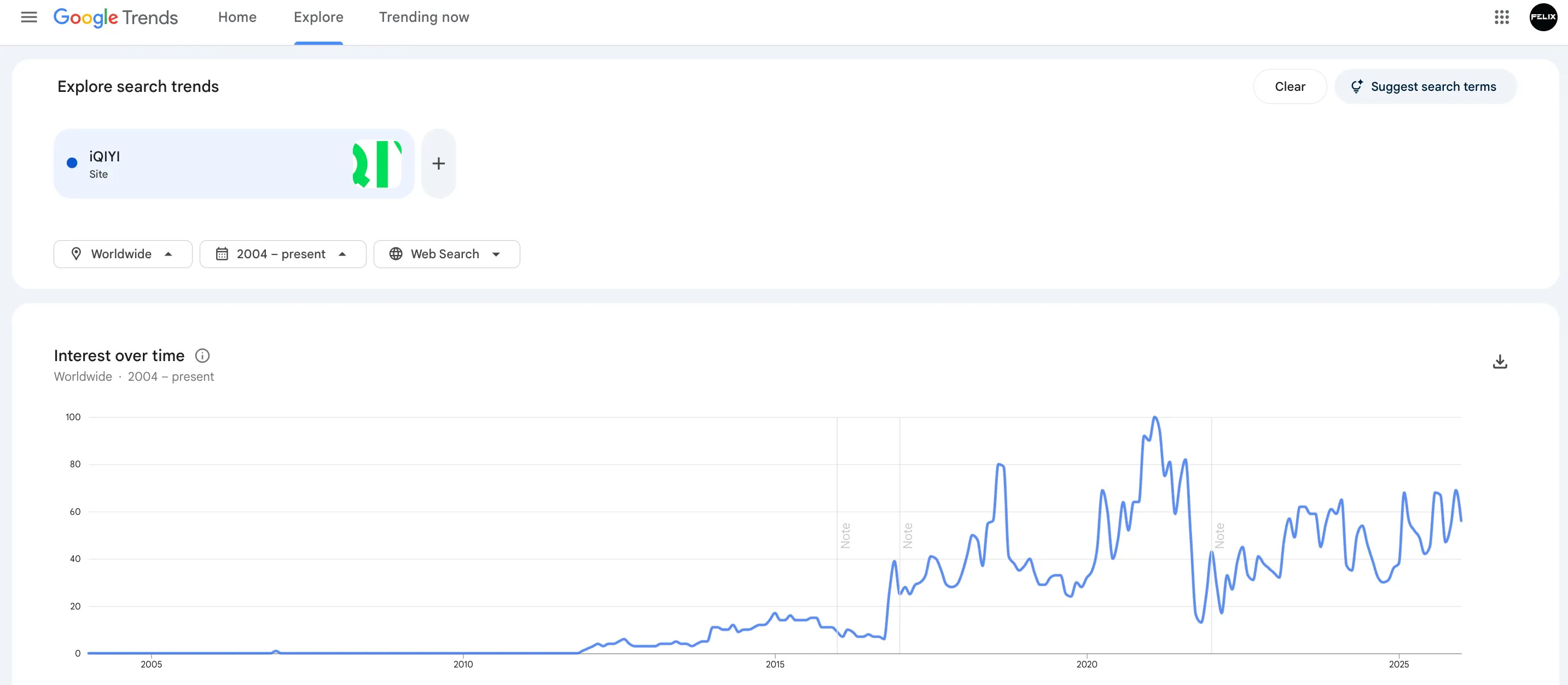Image resolution: width=1568 pixels, height=685 pixels.
Task: Click the Google Trends logo
Action: tap(115, 18)
